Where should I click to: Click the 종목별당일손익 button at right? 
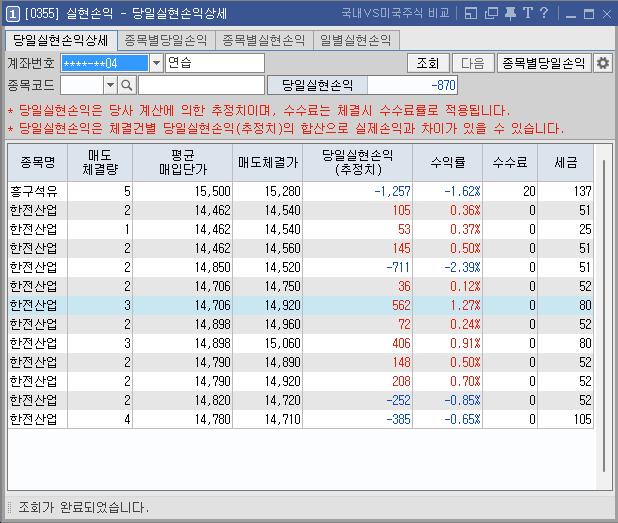[x=544, y=63]
